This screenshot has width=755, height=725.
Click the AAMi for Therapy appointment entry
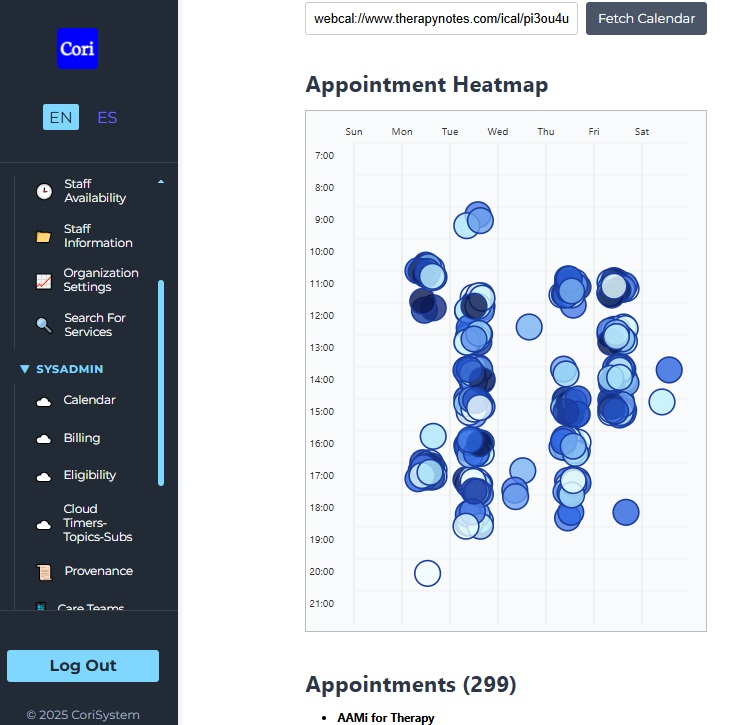(386, 717)
